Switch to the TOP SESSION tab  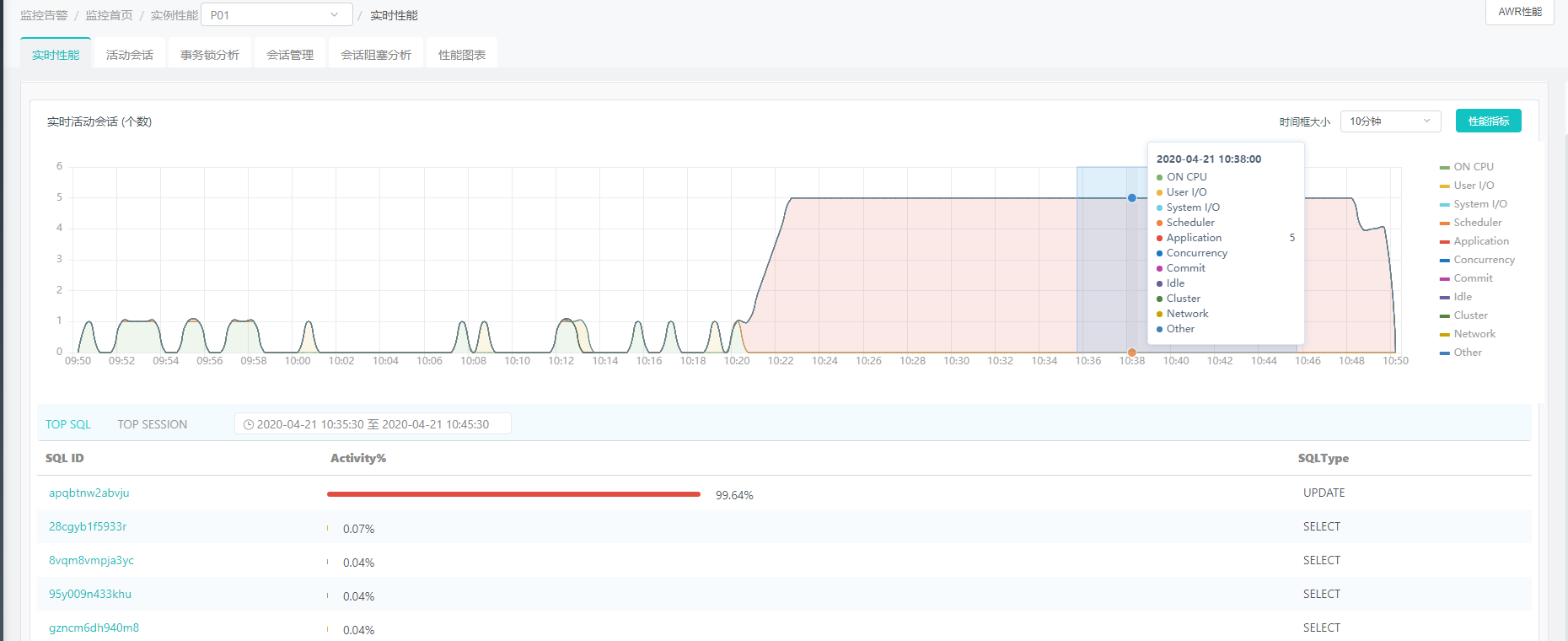pos(153,424)
